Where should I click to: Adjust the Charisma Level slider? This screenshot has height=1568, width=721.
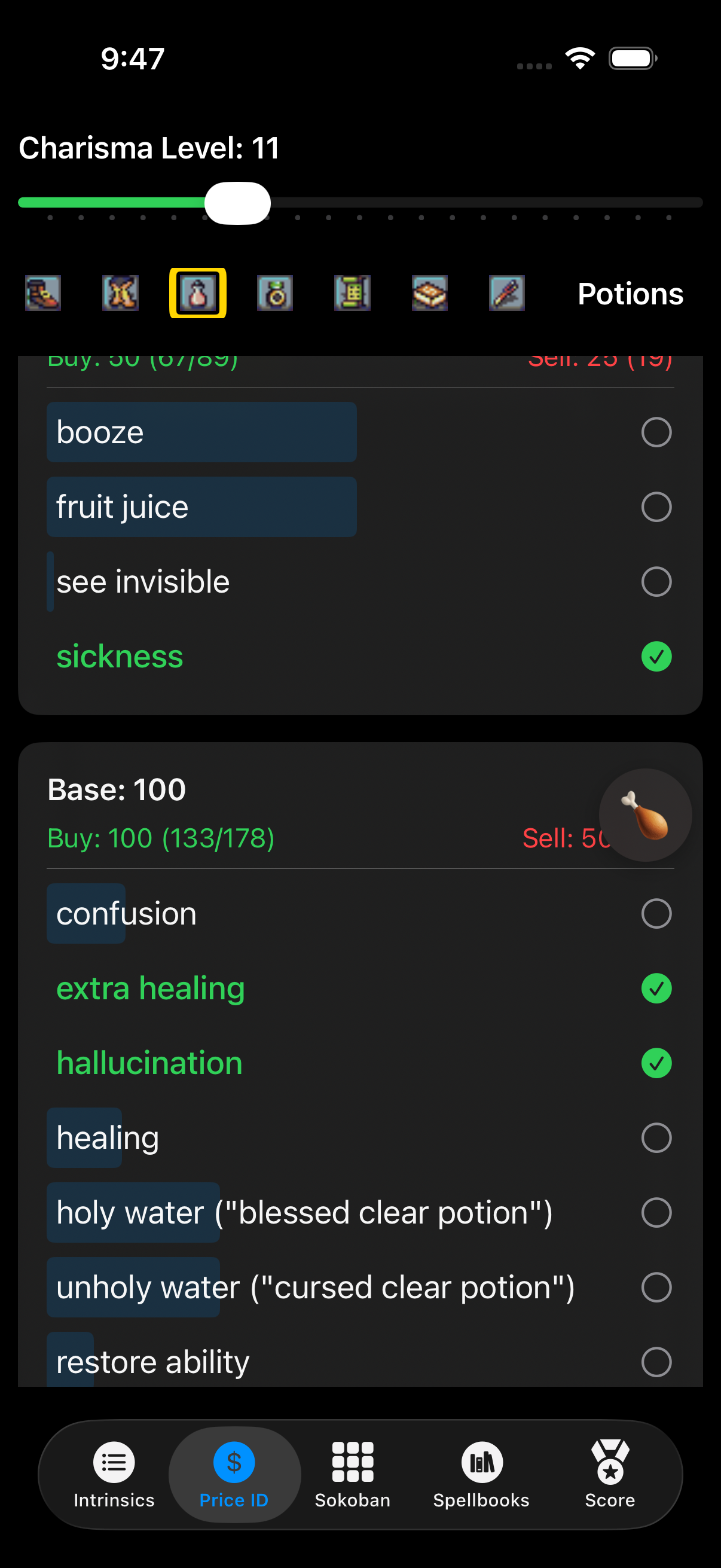(238, 203)
